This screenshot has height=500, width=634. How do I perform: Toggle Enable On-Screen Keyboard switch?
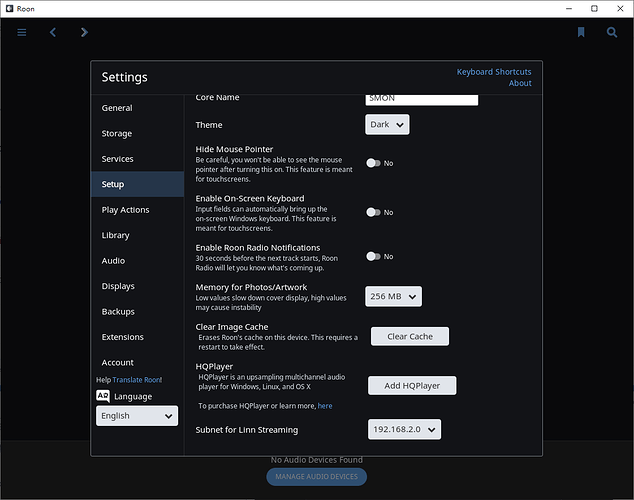[373, 212]
